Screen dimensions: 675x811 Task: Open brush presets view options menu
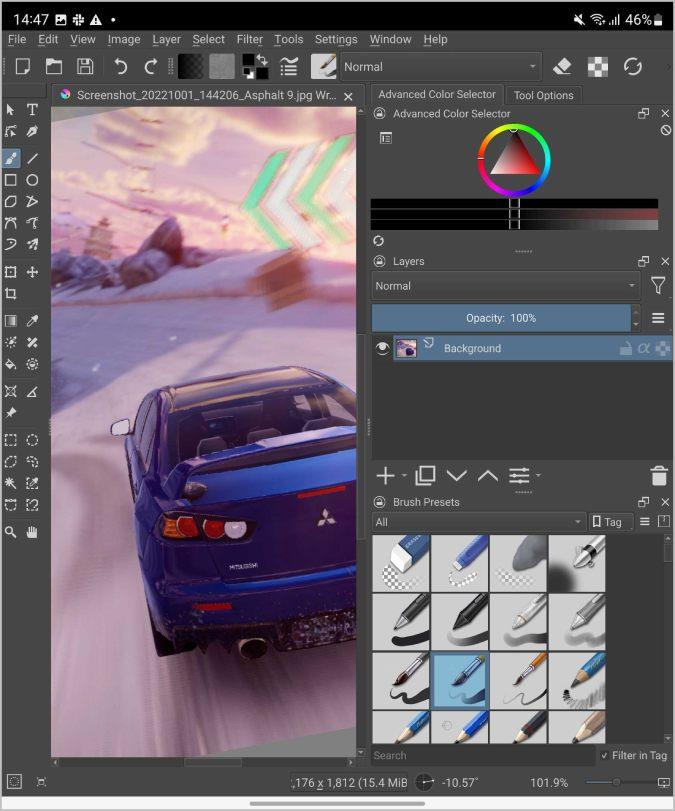click(x=644, y=522)
